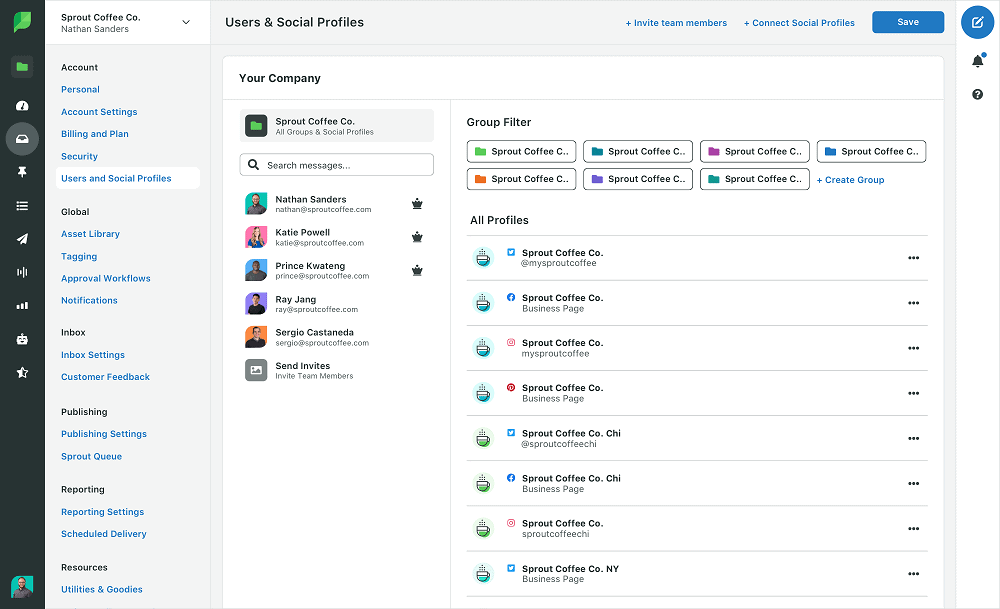Open the robot bots icon in left rail
Screen dimensions: 1000x609
pyautogui.click(x=22, y=339)
